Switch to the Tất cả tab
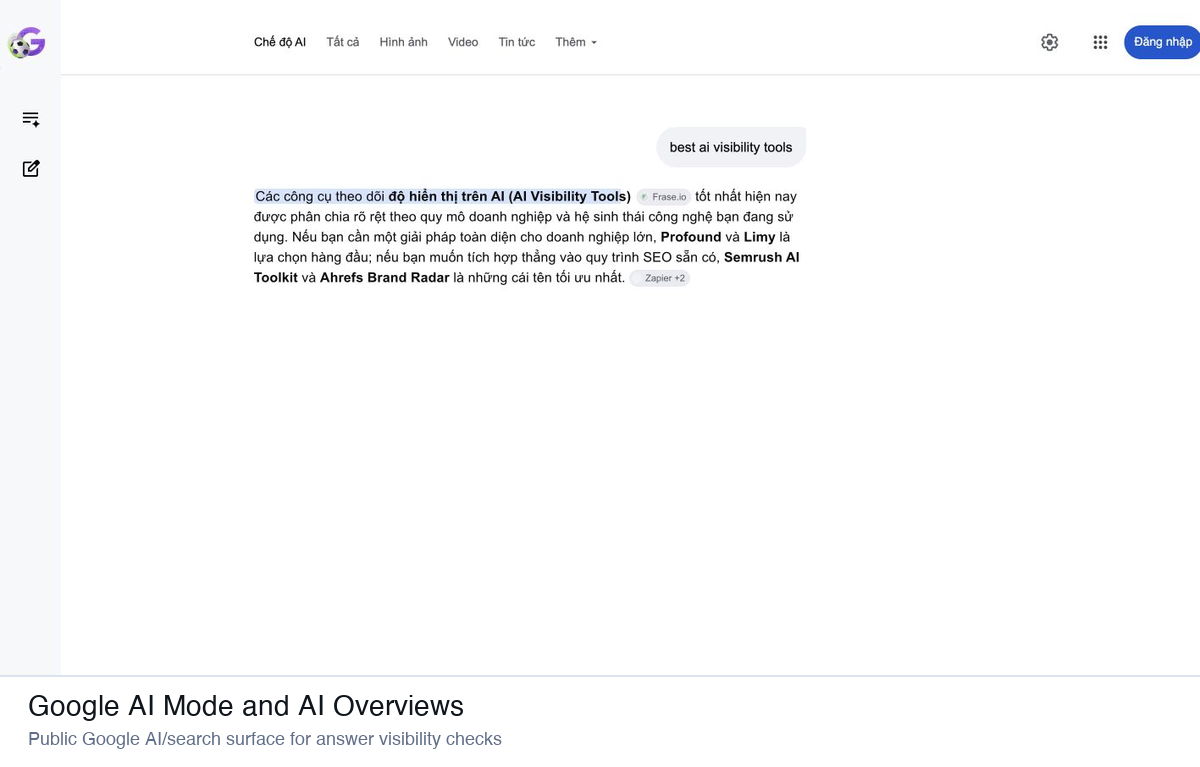This screenshot has width=1200, height=767. 343,42
